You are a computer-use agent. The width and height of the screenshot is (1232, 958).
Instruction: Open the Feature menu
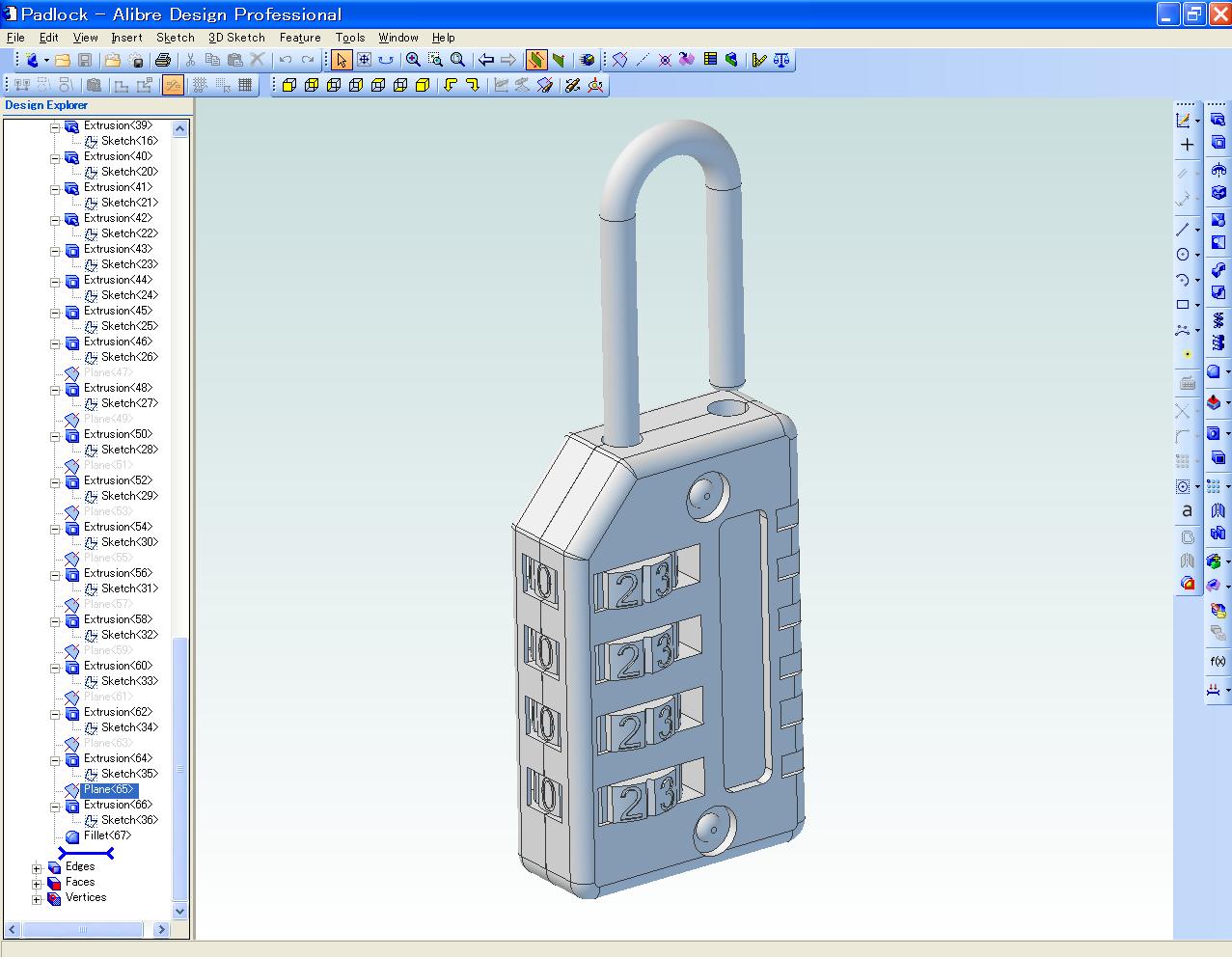(299, 38)
